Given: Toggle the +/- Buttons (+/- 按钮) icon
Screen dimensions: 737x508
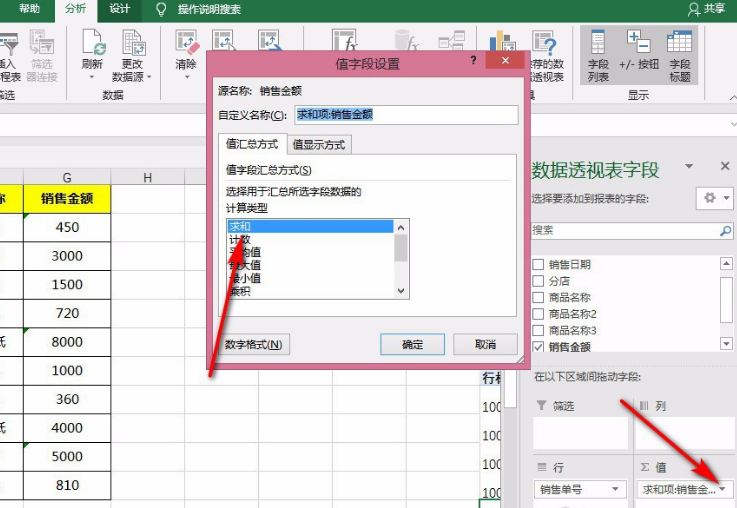Looking at the screenshot, I should point(639,41).
